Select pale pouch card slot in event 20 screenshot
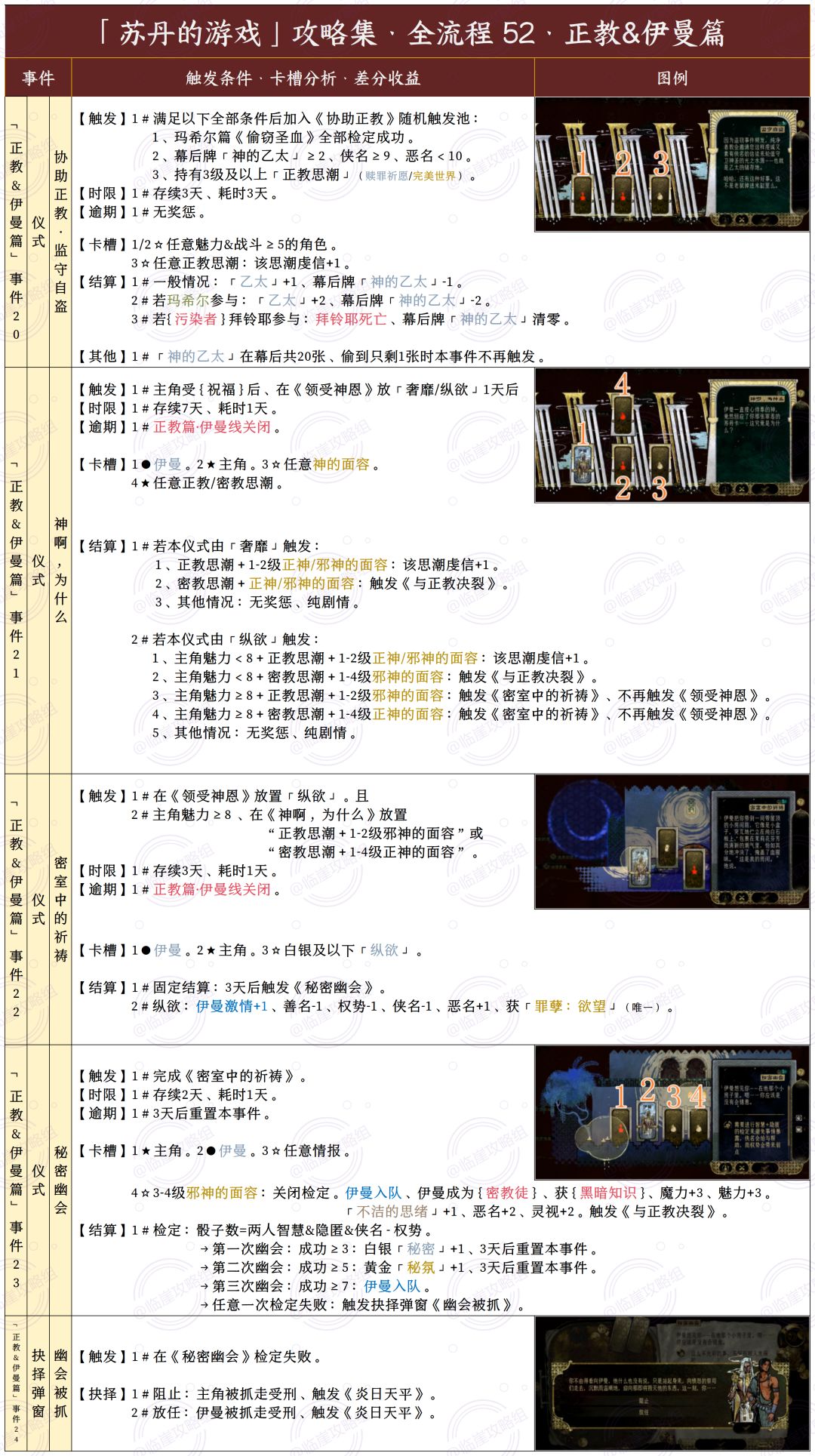 [660, 195]
